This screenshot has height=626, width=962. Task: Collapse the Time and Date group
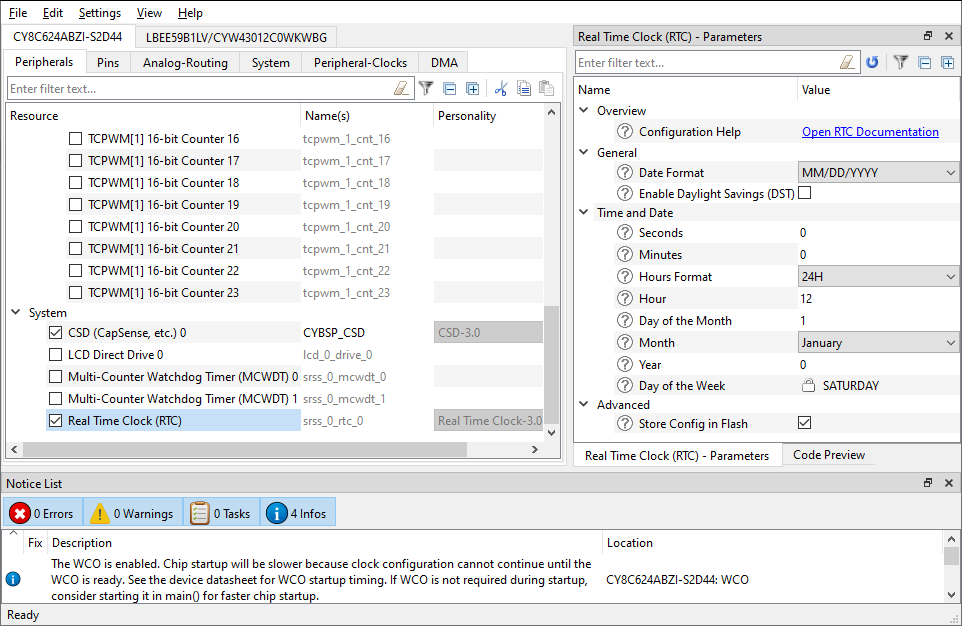tap(583, 212)
